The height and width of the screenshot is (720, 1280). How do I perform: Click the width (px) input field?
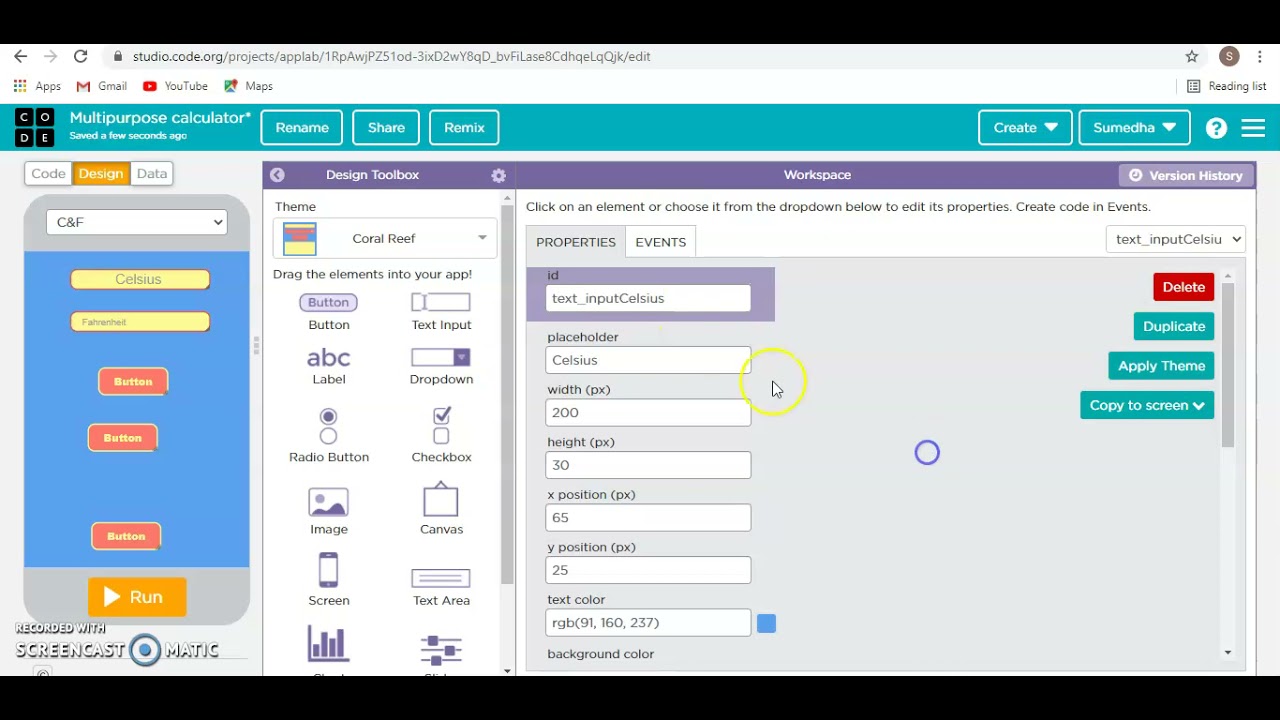tap(648, 412)
